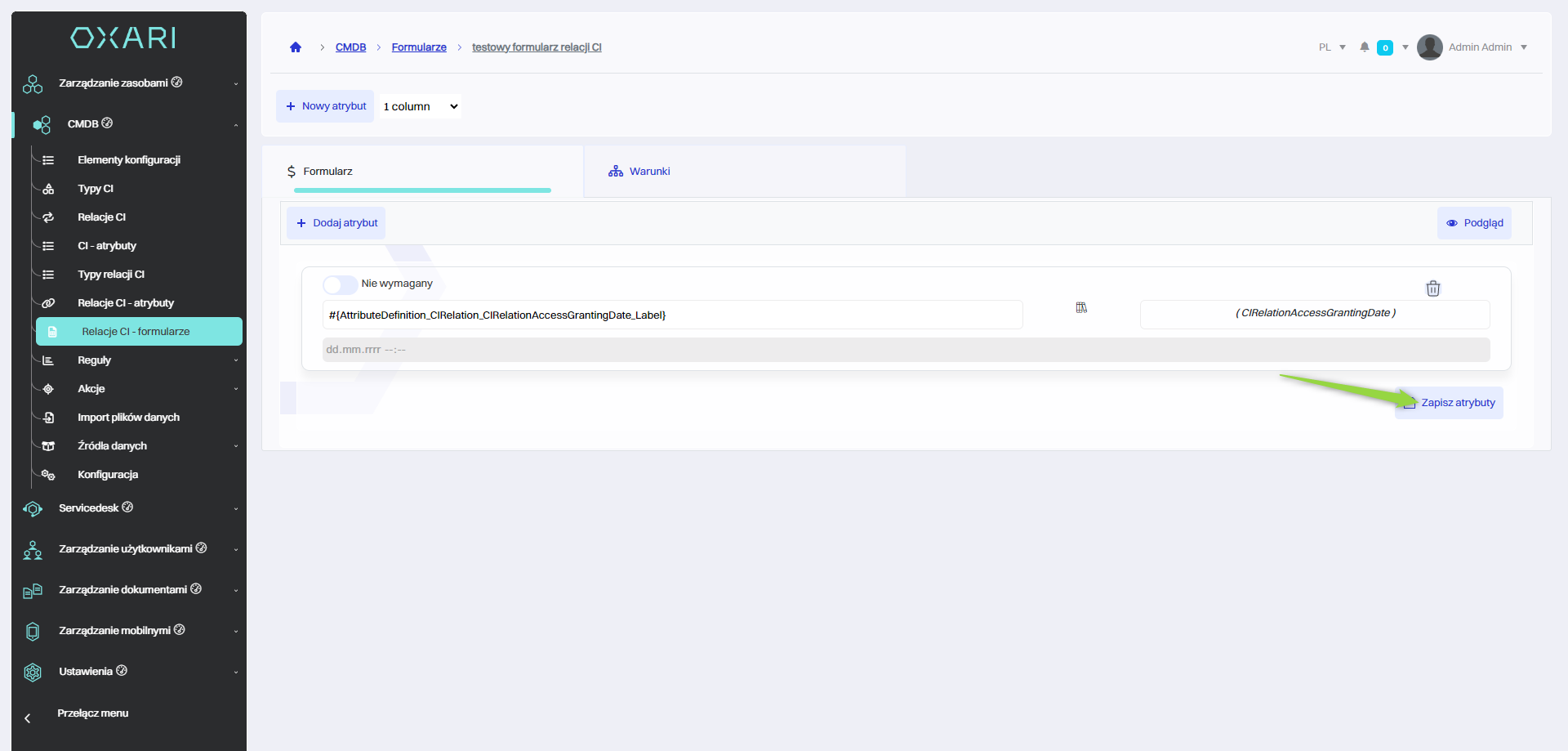
Task: Open notifications bell icon
Action: coord(1364,47)
